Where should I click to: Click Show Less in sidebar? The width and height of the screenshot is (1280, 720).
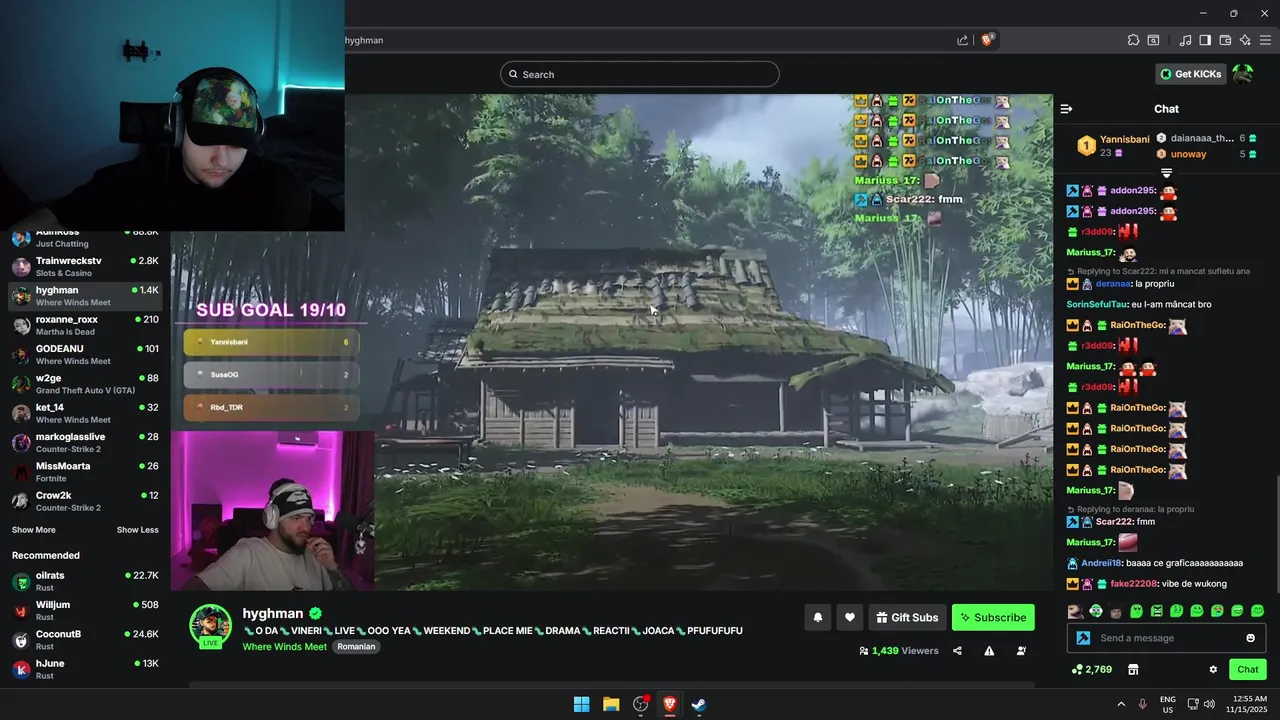click(x=137, y=530)
